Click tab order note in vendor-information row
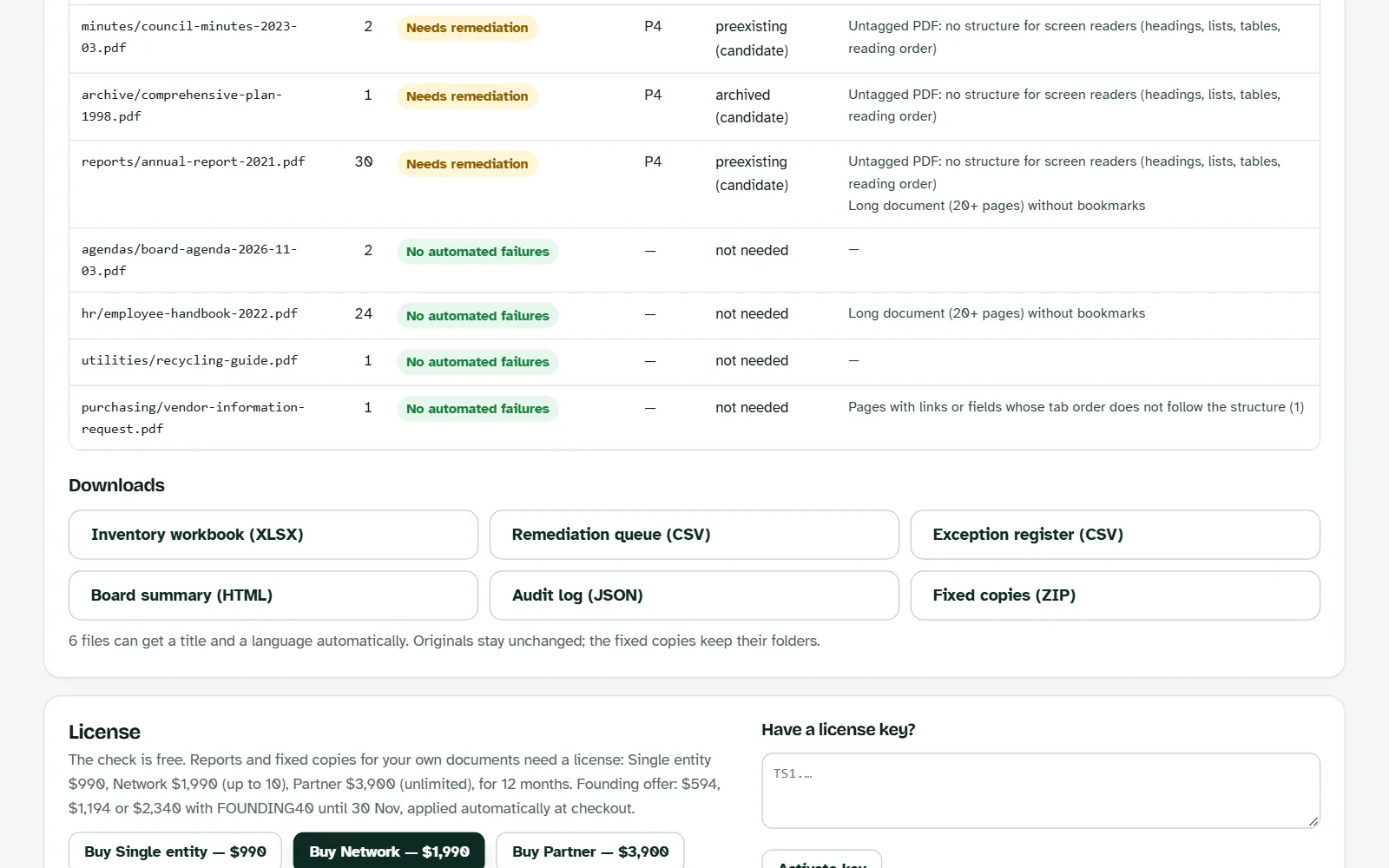 [1076, 407]
